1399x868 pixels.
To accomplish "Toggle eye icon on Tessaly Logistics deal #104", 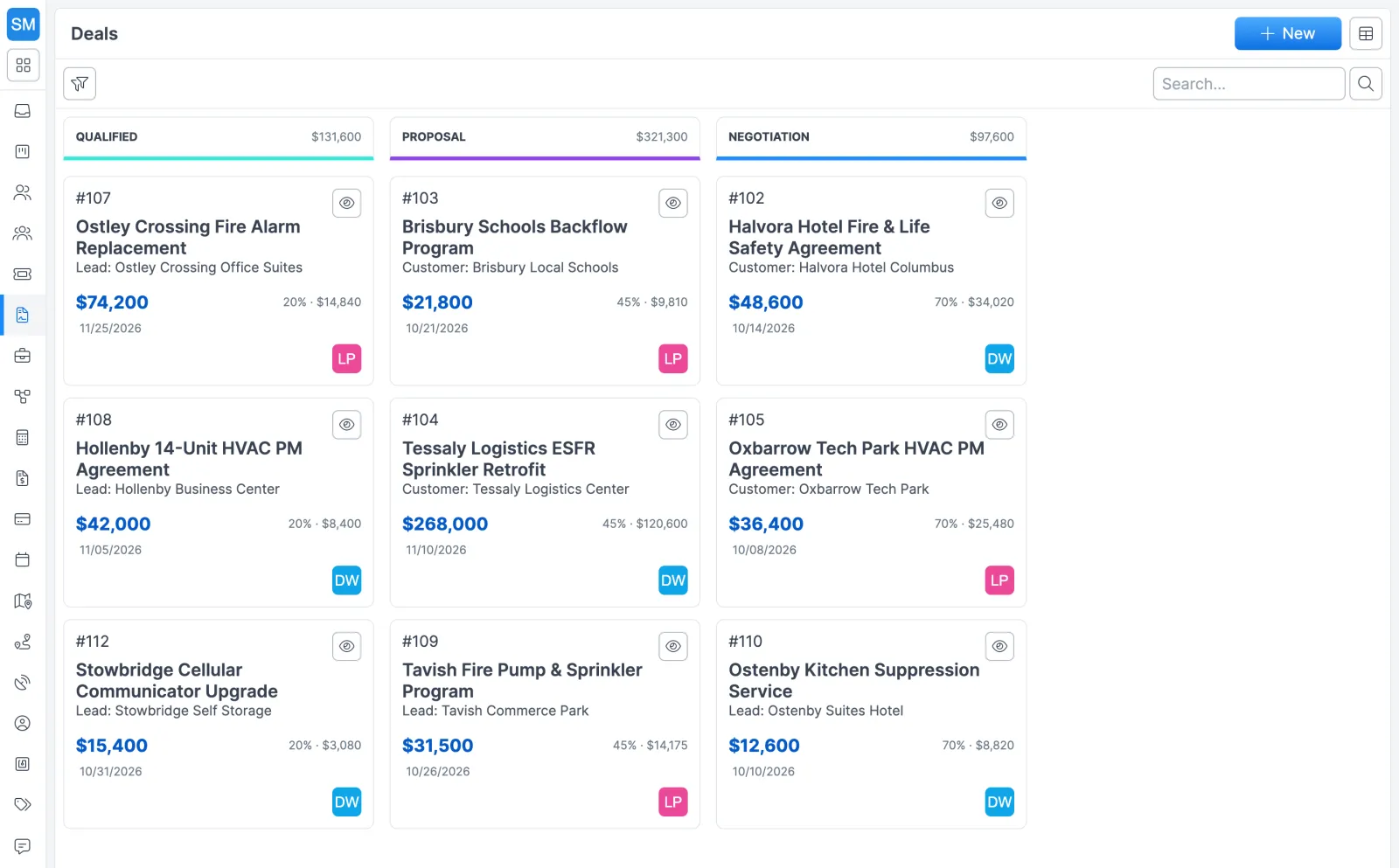I will pyautogui.click(x=673, y=425).
